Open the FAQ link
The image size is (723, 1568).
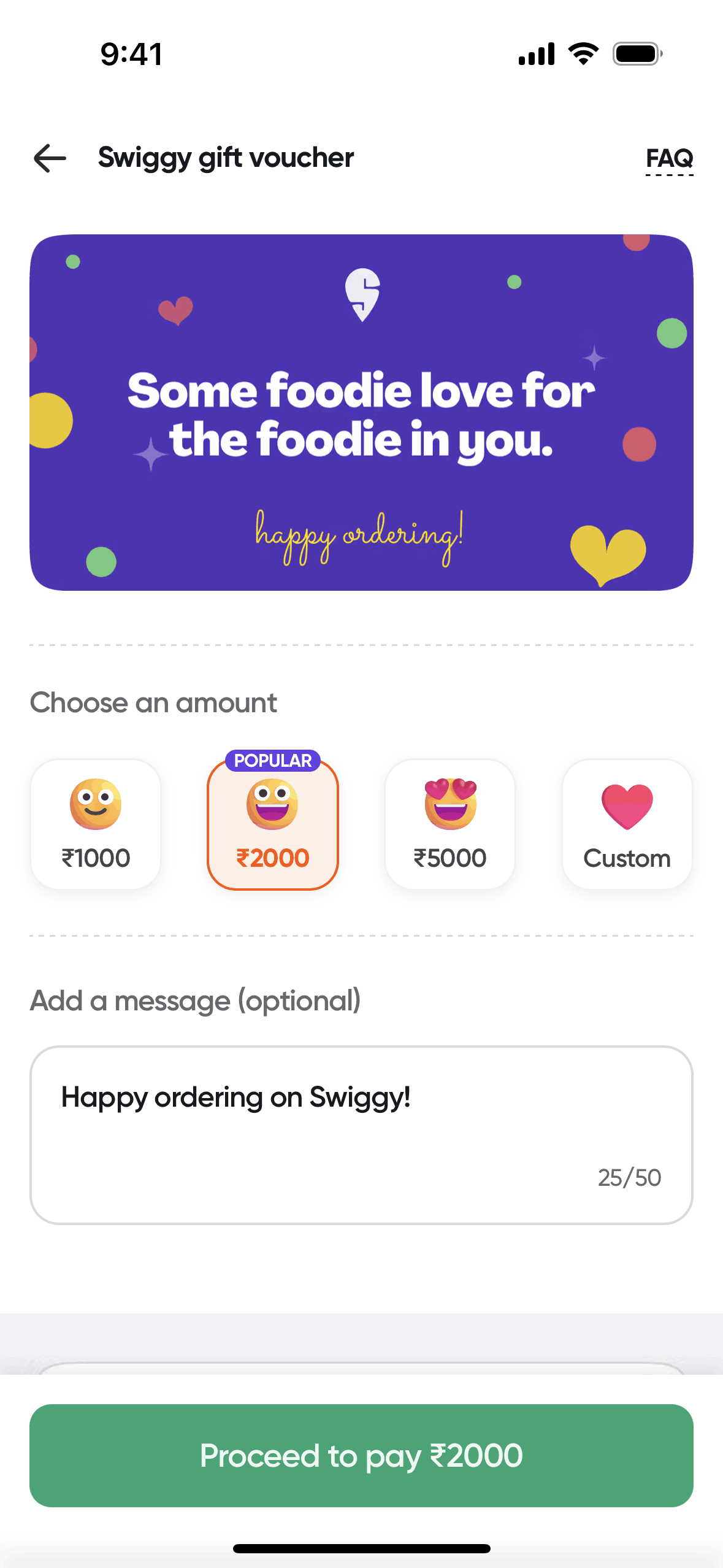tap(669, 158)
